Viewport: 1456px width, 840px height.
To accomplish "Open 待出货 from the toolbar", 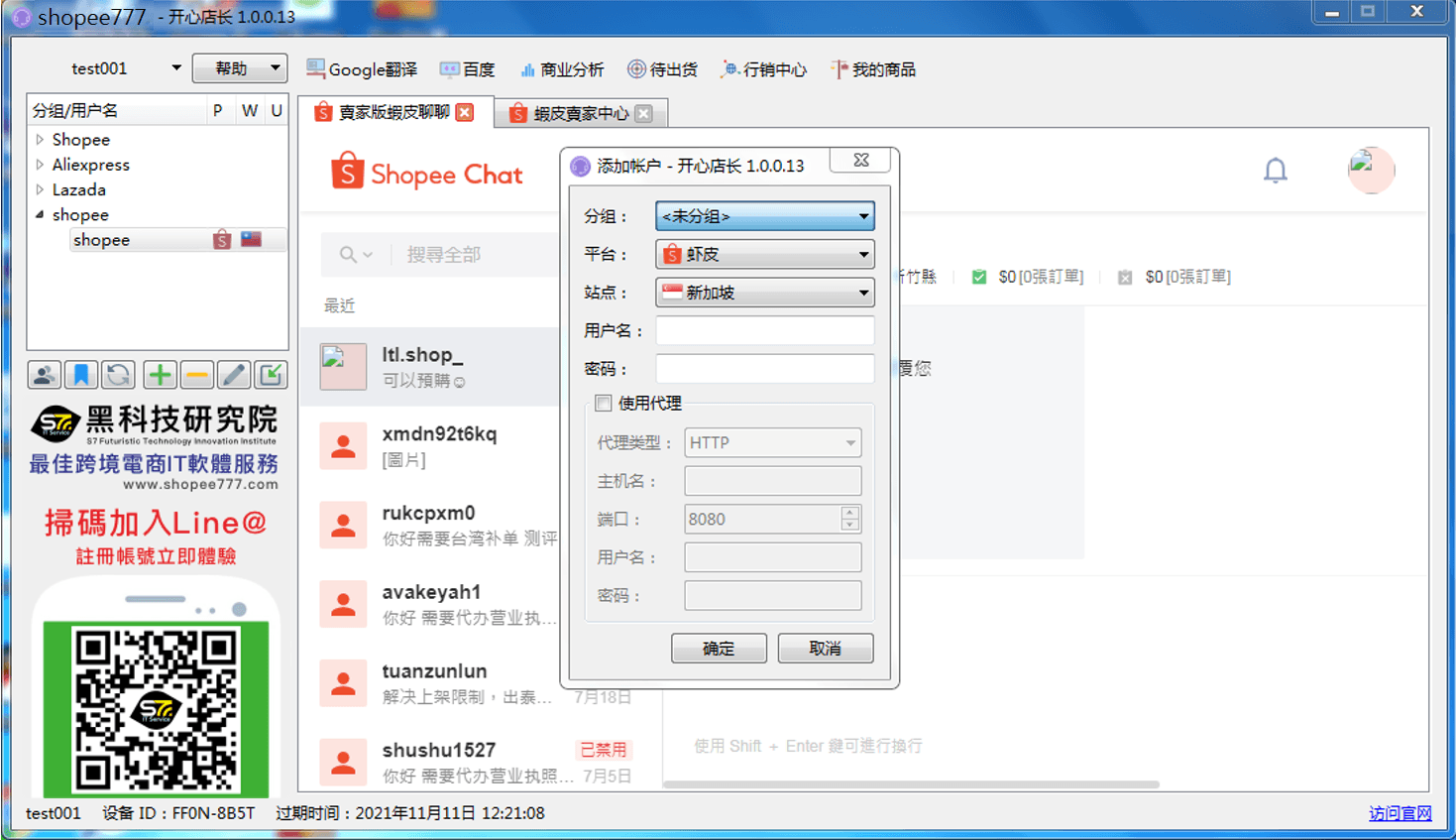I will 662,69.
